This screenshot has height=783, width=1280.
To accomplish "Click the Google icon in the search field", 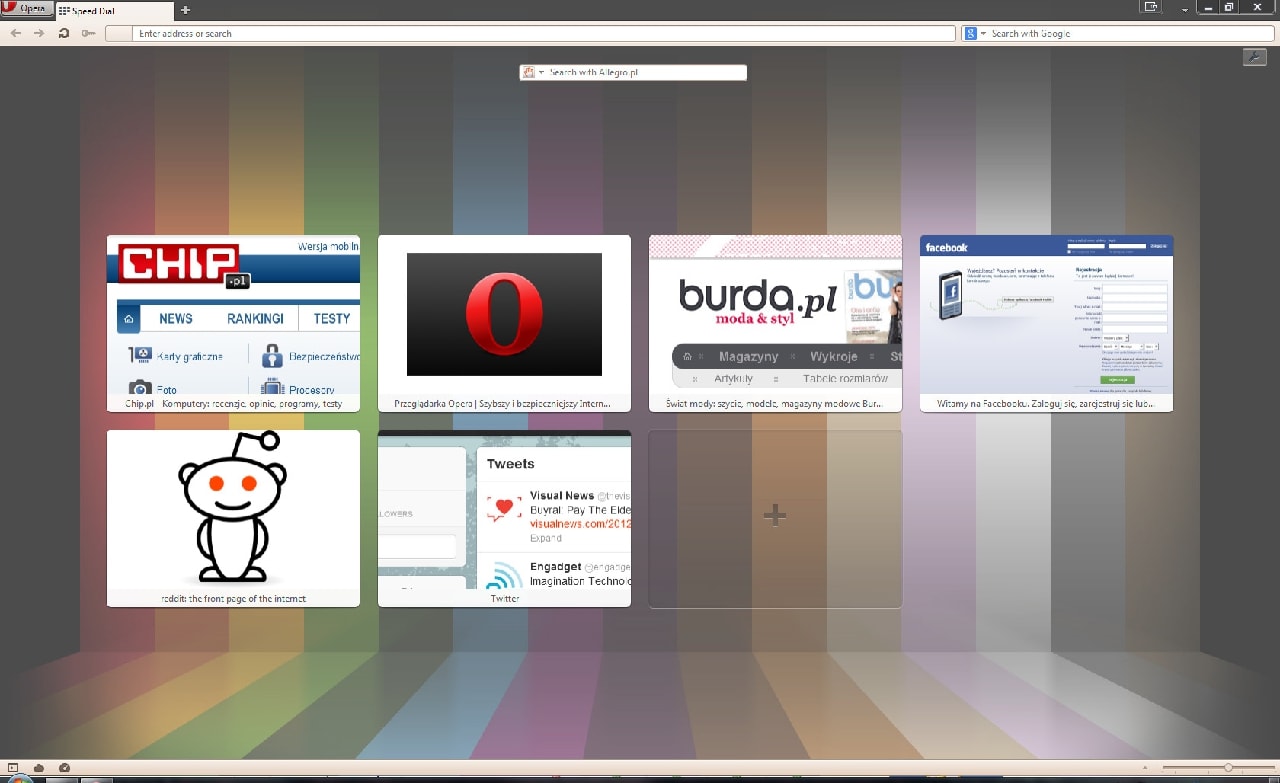I will point(969,33).
